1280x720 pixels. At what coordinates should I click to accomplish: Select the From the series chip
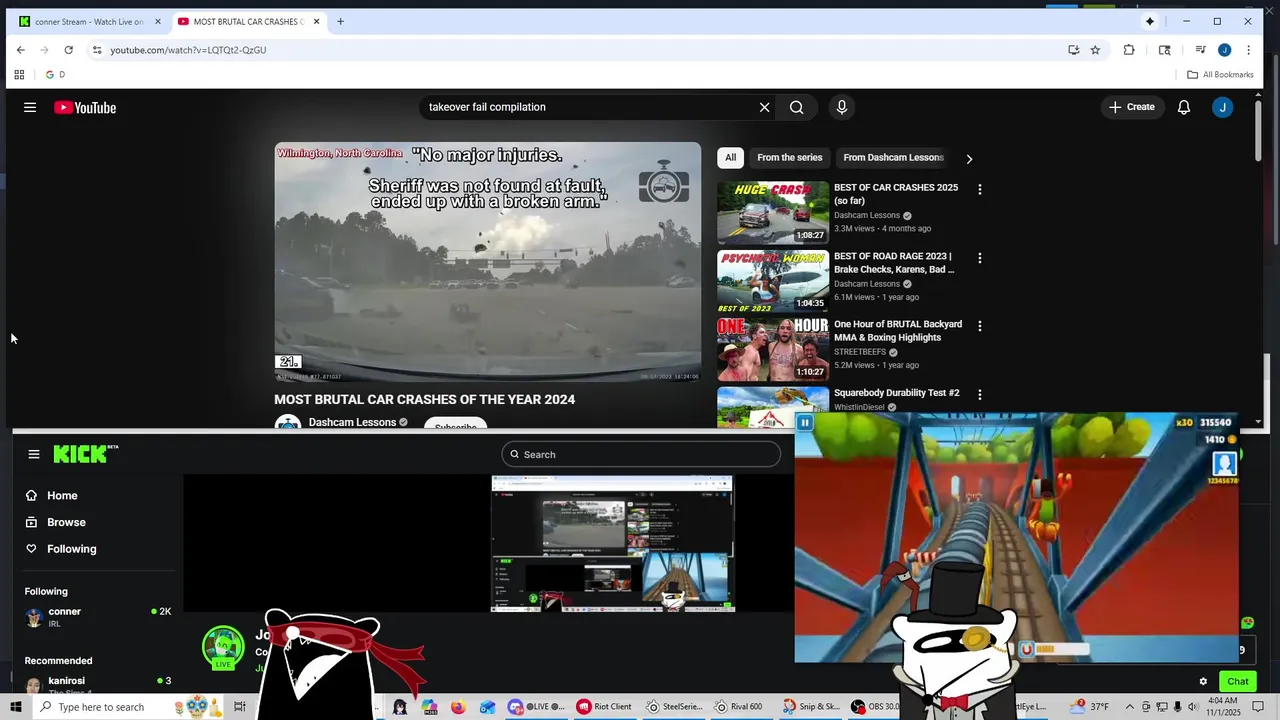[x=790, y=157]
